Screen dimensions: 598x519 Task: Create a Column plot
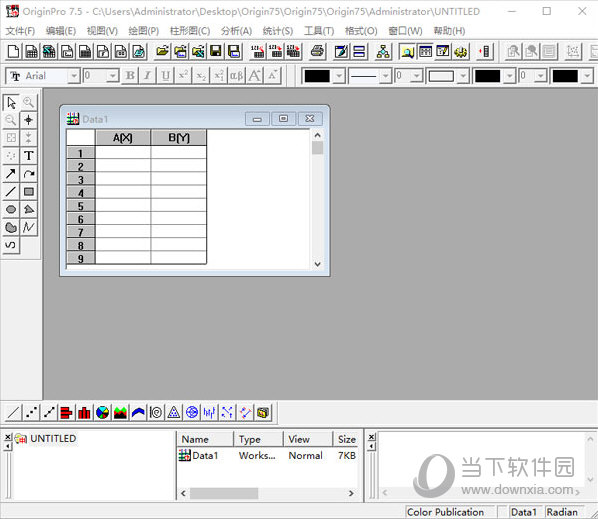click(85, 413)
